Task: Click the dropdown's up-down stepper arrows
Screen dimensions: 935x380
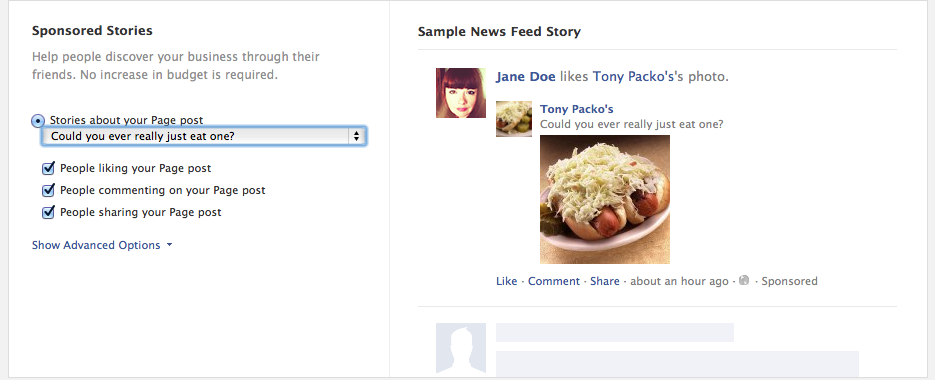Action: [356, 136]
